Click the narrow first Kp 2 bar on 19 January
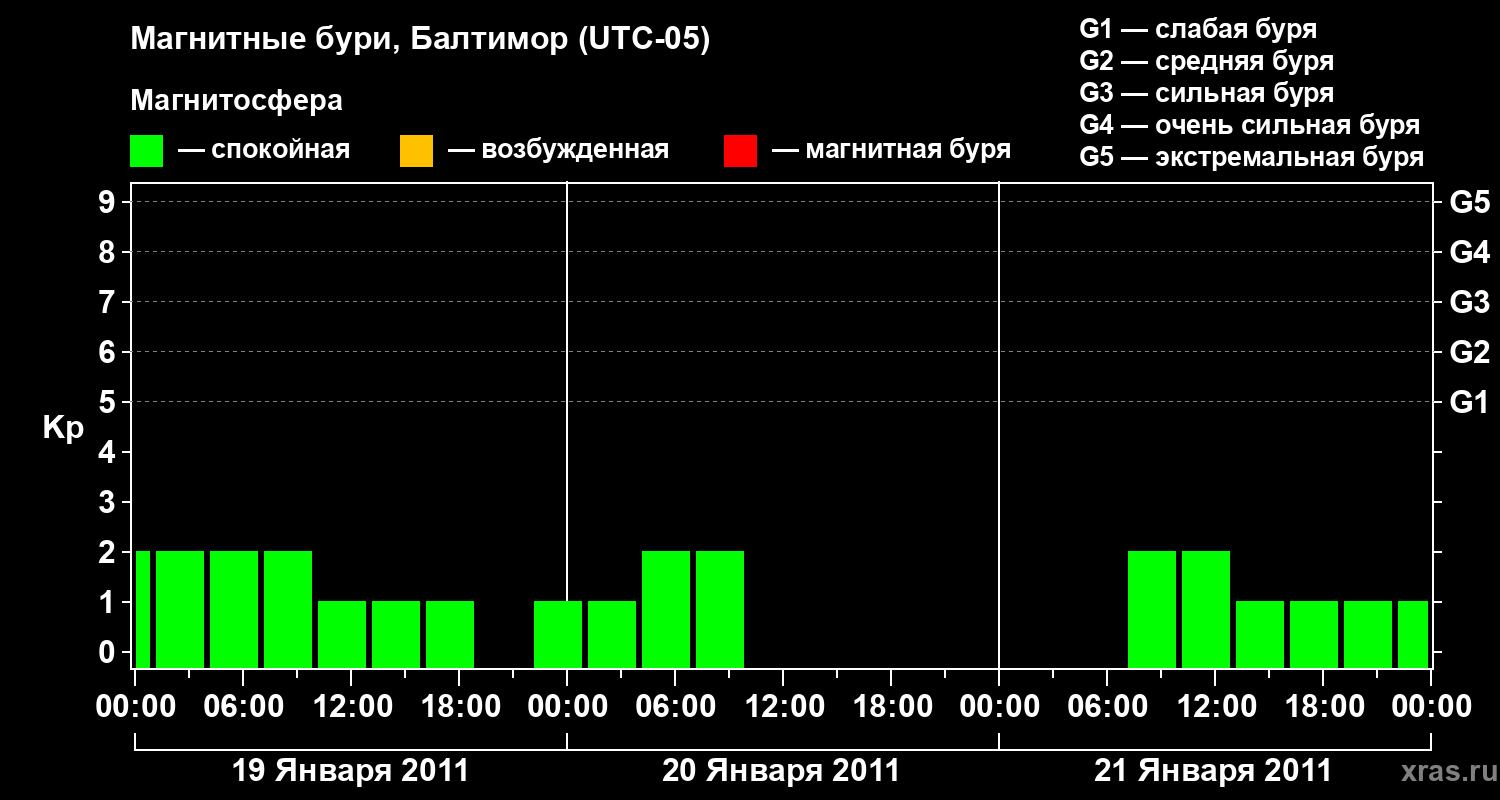This screenshot has width=1500, height=800. 143,609
